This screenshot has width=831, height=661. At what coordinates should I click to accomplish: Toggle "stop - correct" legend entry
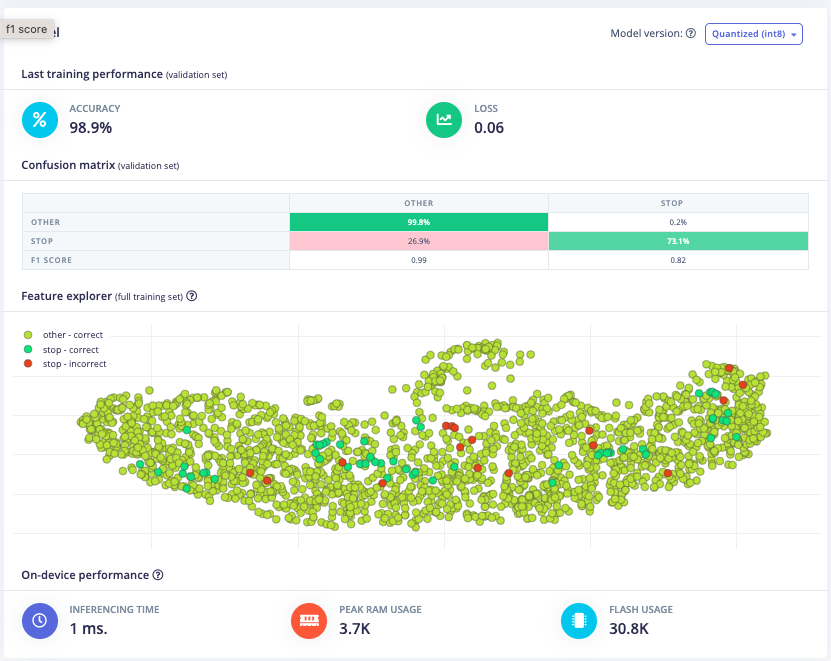click(64, 350)
